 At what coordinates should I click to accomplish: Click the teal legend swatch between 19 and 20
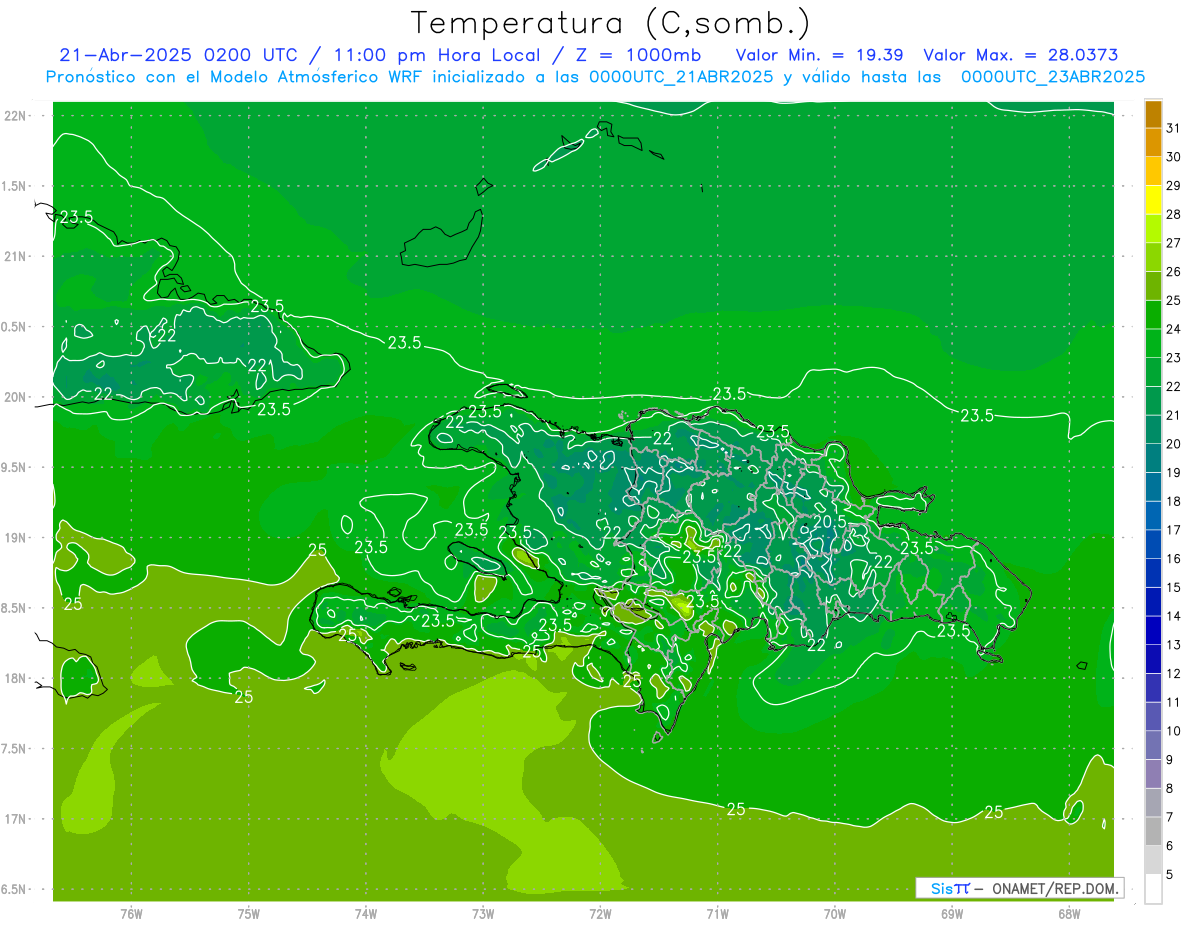(x=1153, y=458)
